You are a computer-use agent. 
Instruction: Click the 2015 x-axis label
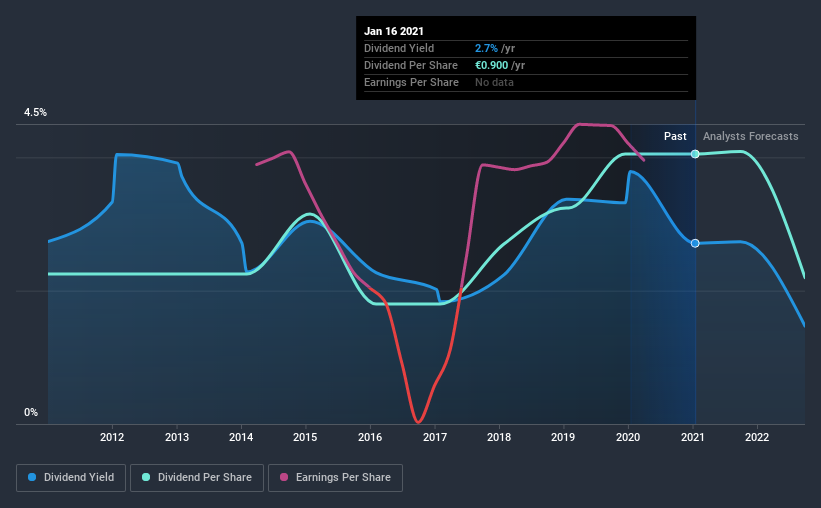[305, 437]
